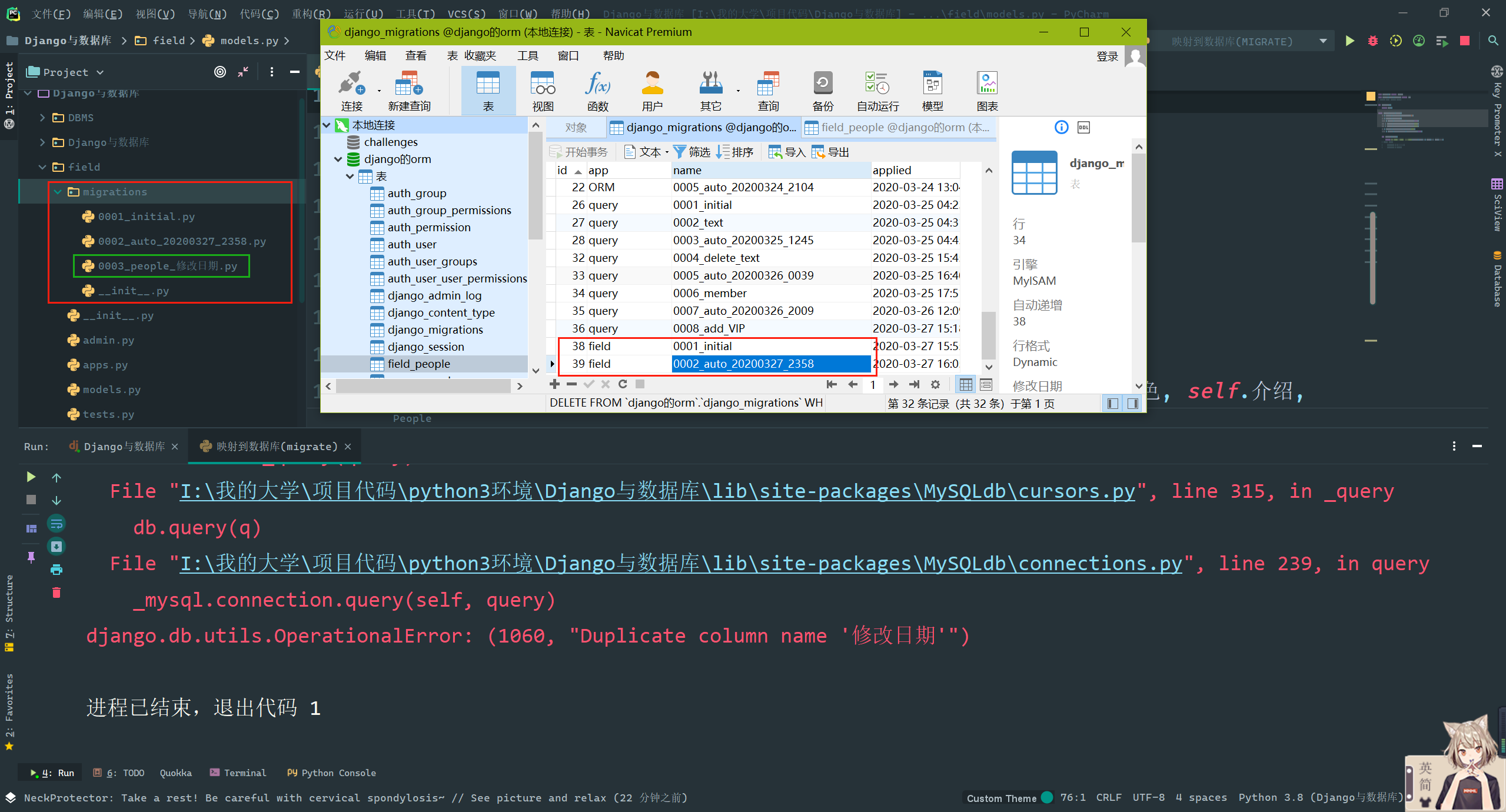Viewport: 1506px width, 812px height.
Task: Toggle soft-wrap in the Run console
Action: click(x=56, y=524)
